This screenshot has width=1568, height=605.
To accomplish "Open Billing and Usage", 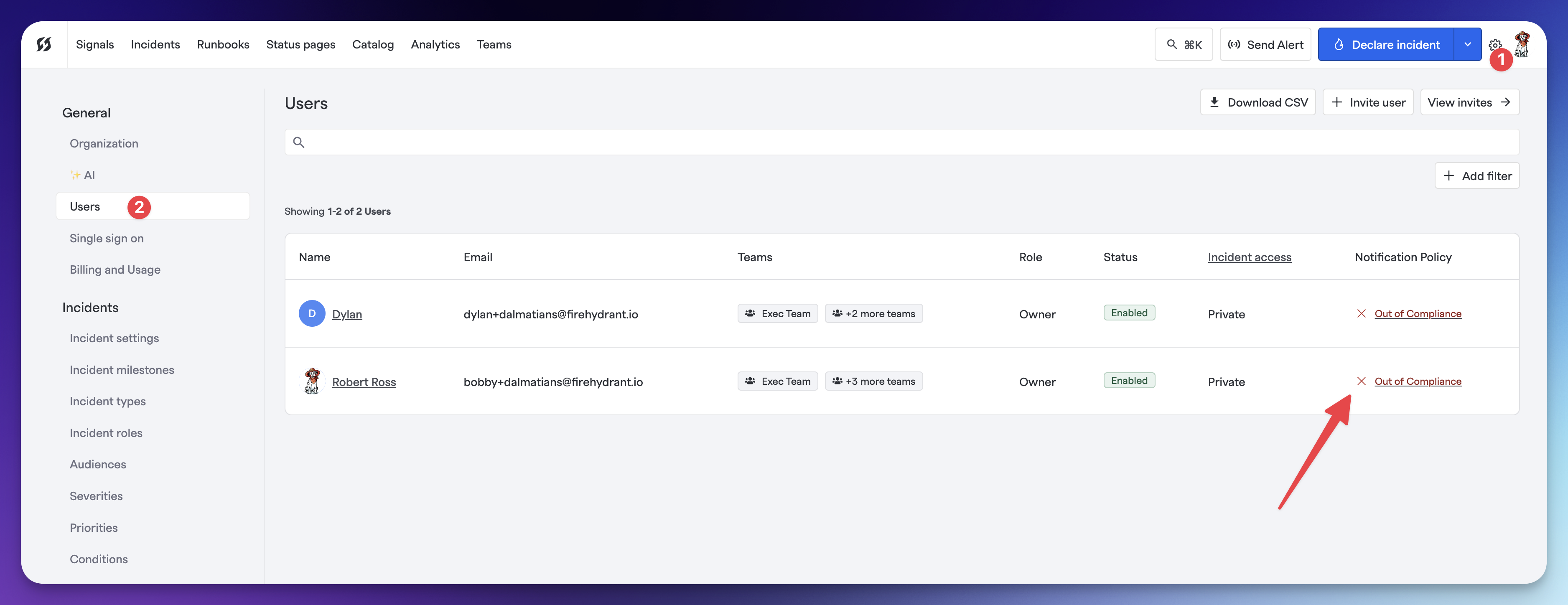I will pos(115,269).
